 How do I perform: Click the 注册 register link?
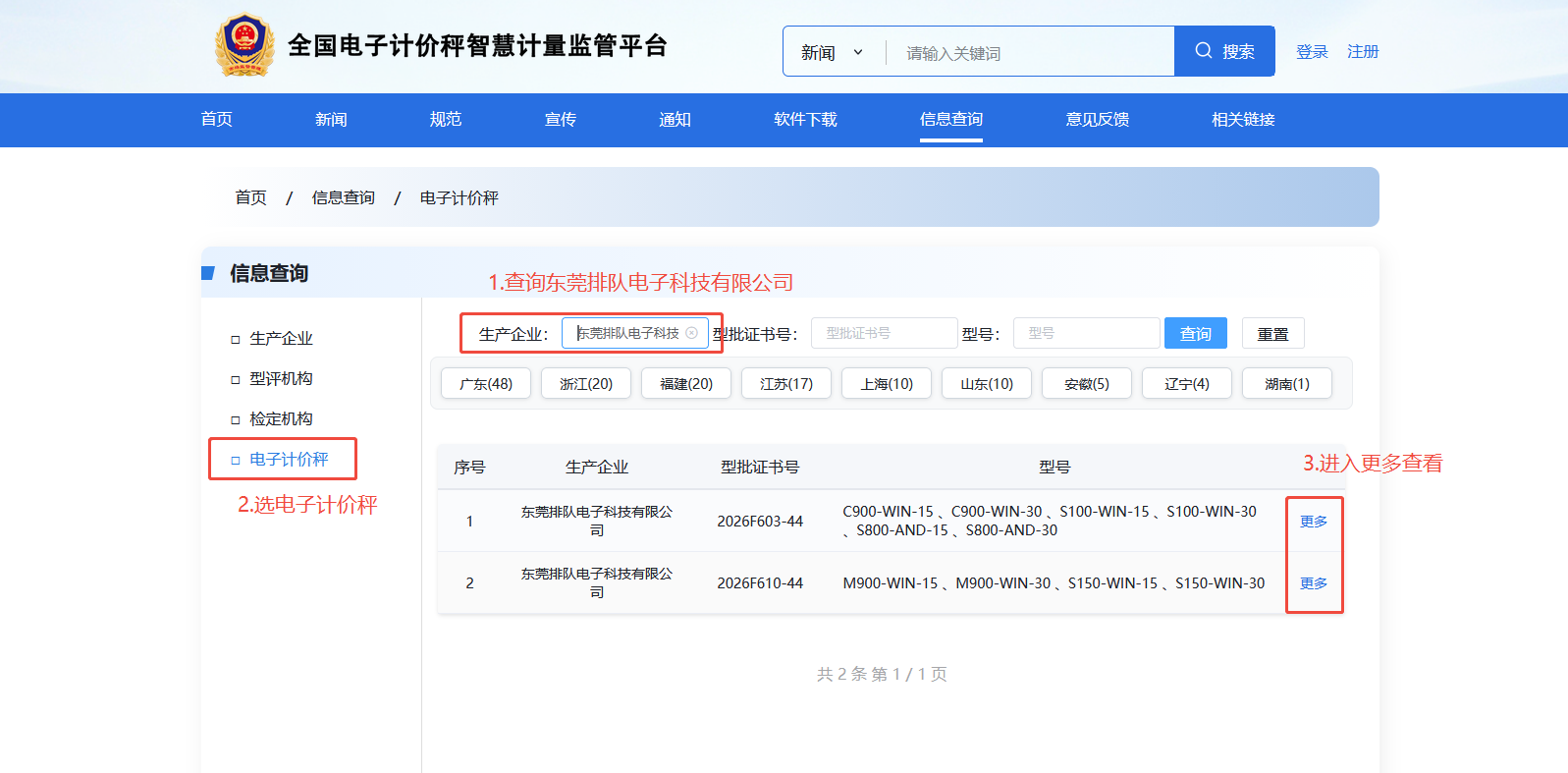pos(1363,51)
